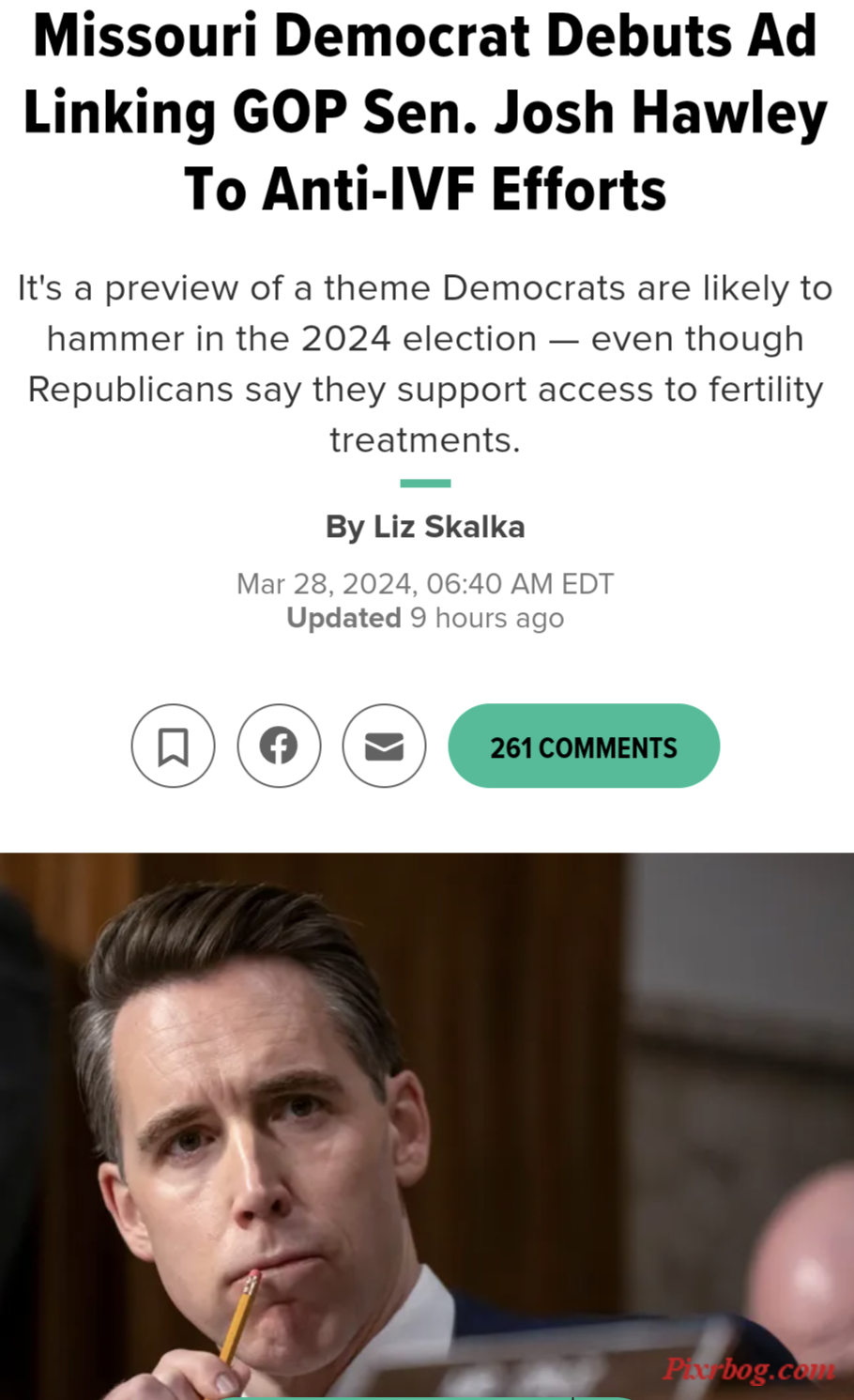
Task: Click the "To Anti-IVF Efforts" headline line
Action: (425, 189)
